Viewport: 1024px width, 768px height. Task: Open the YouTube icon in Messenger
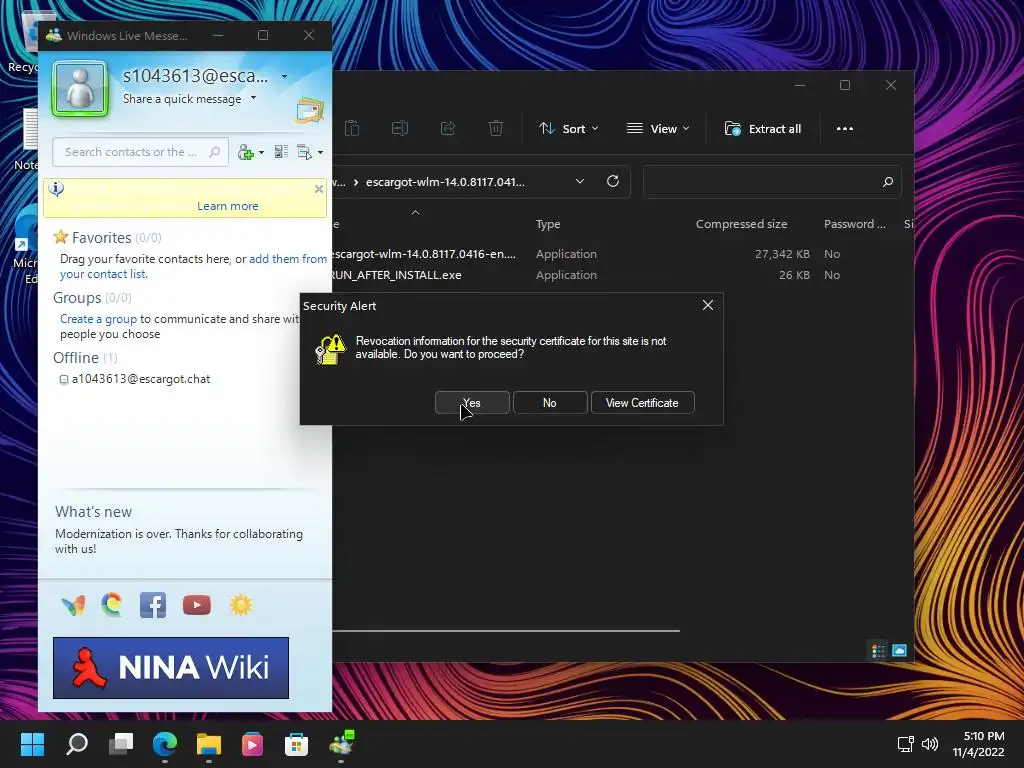(x=197, y=605)
